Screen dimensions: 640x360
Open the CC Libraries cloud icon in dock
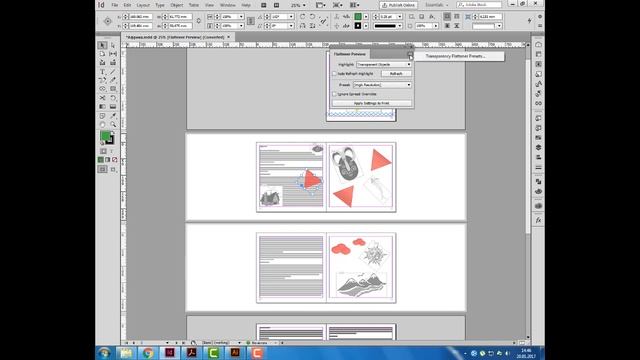coord(538,44)
